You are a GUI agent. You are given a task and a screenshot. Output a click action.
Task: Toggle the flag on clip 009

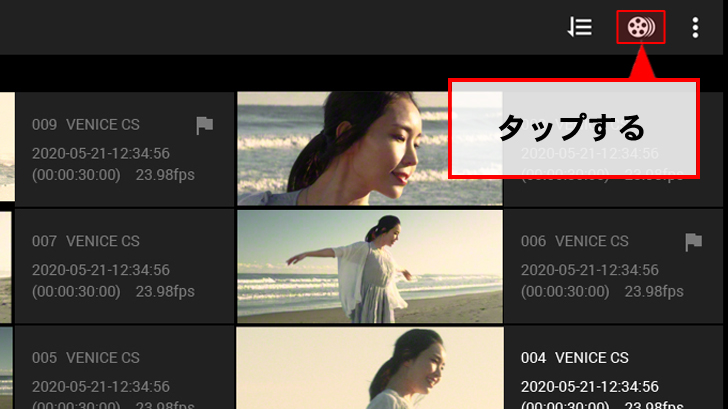[x=204, y=125]
